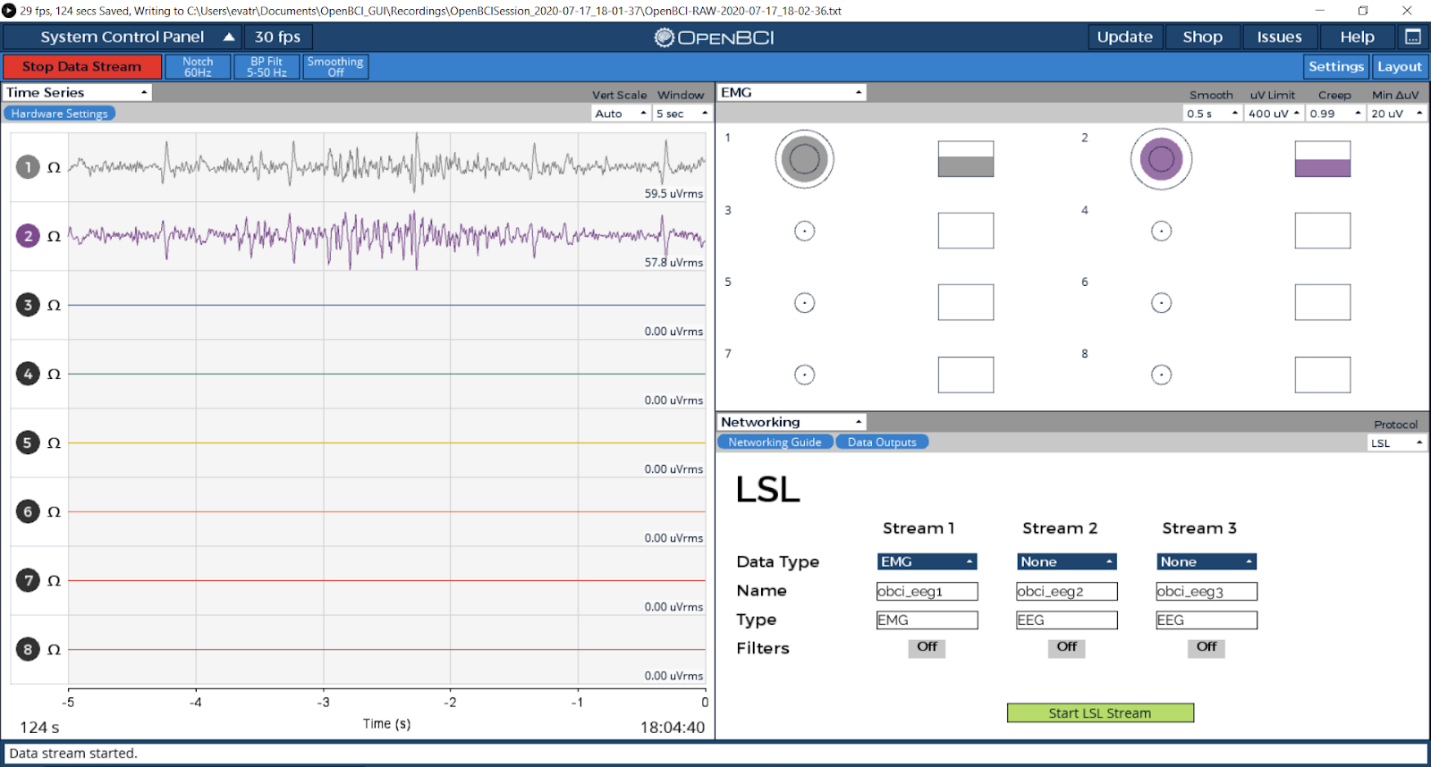The height and width of the screenshot is (767, 1431).
Task: Toggle the Notch 60Hz filter button
Action: (198, 67)
